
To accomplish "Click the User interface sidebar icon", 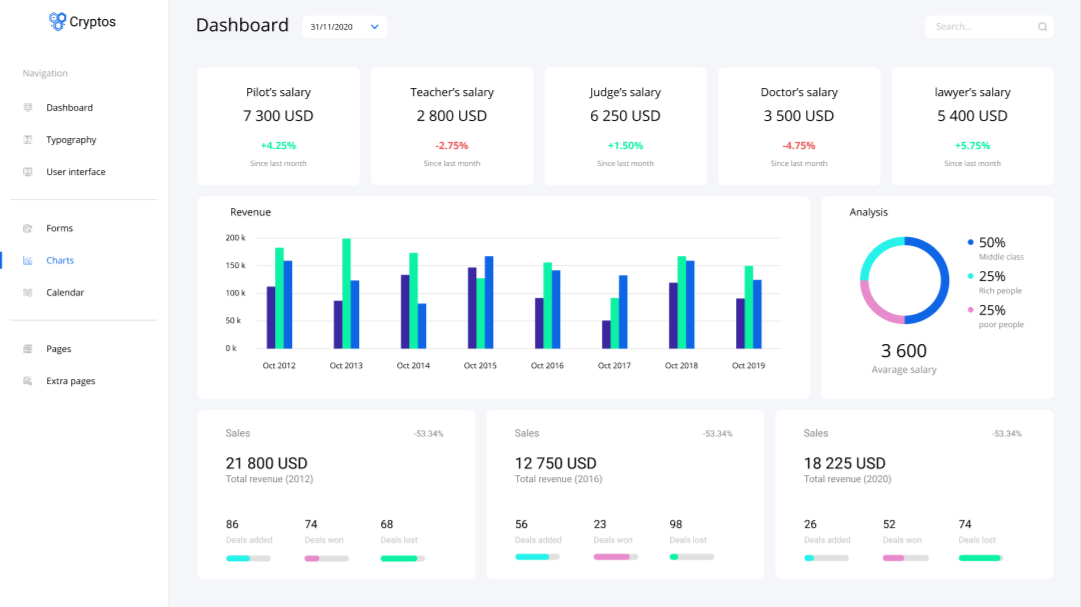I will [28, 172].
